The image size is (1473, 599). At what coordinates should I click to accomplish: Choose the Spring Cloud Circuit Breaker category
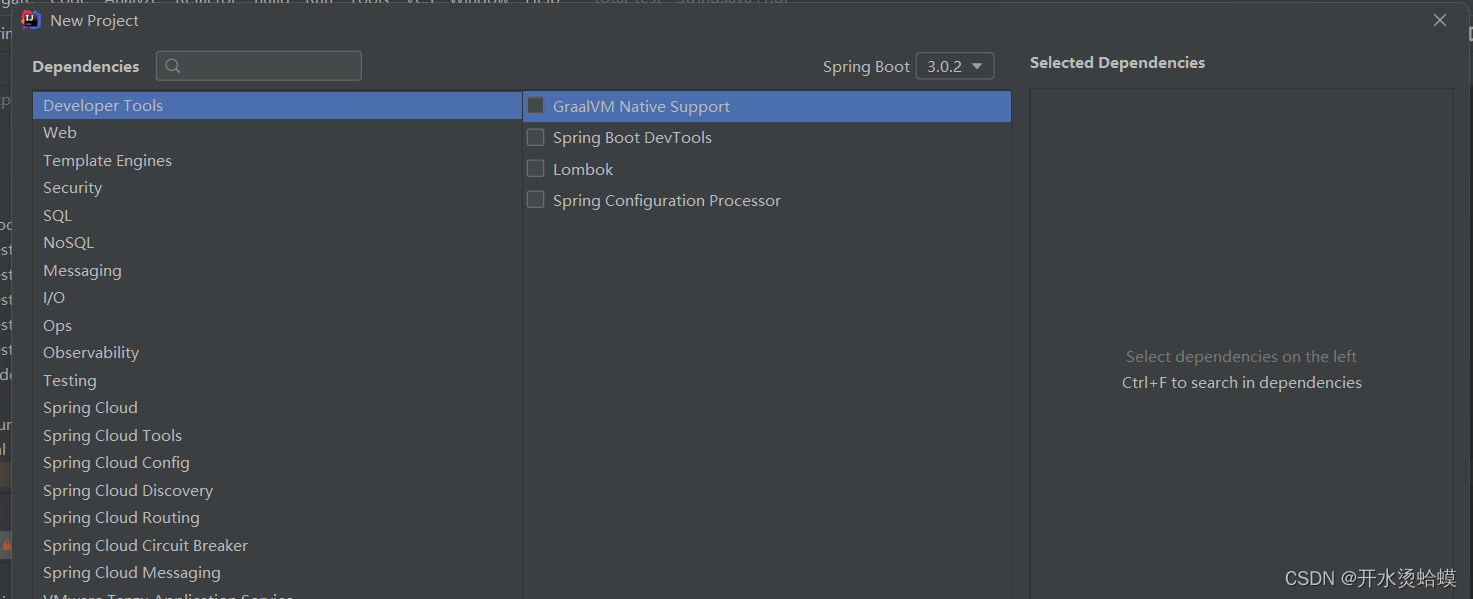coord(277,545)
